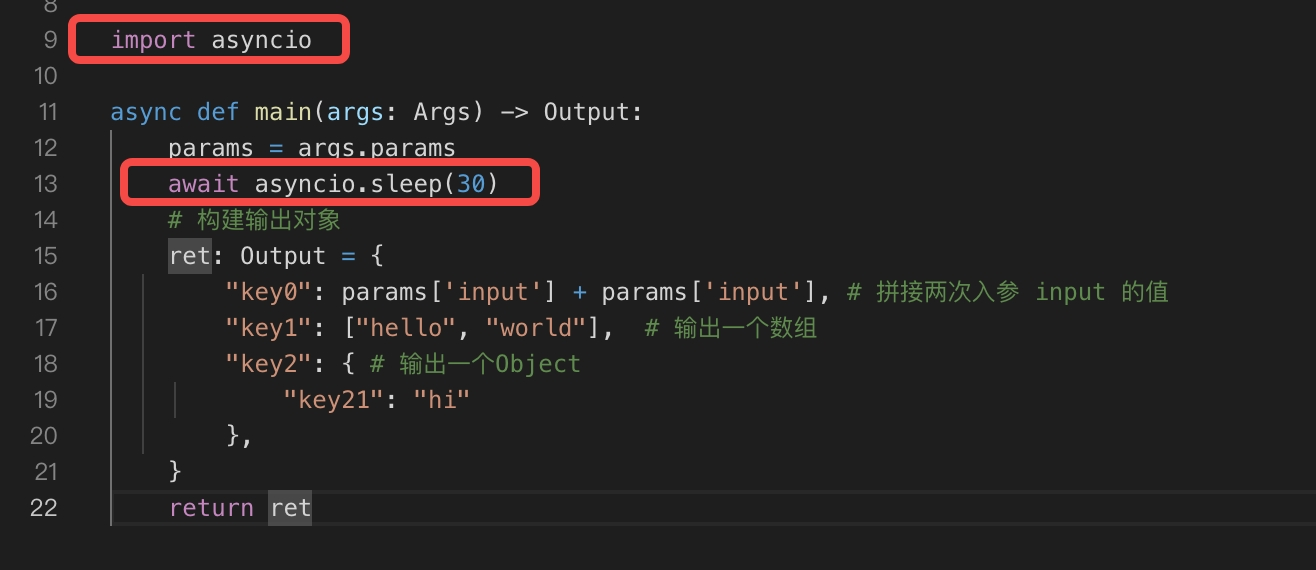Click the "key21" nested key
The height and width of the screenshot is (570, 1316).
(334, 400)
